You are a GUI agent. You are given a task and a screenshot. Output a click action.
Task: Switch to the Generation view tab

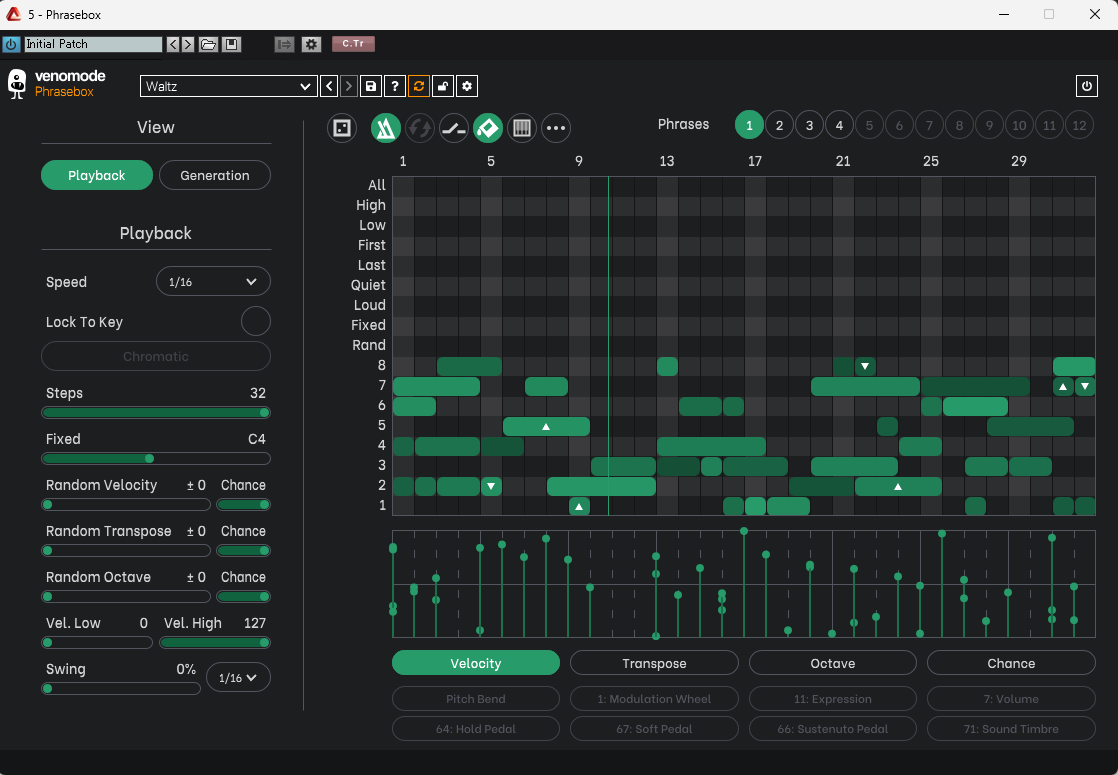pos(215,175)
